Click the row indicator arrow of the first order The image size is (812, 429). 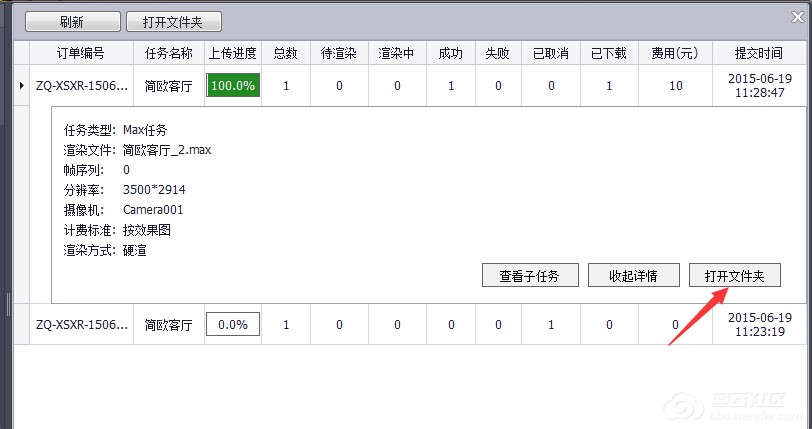[22, 86]
